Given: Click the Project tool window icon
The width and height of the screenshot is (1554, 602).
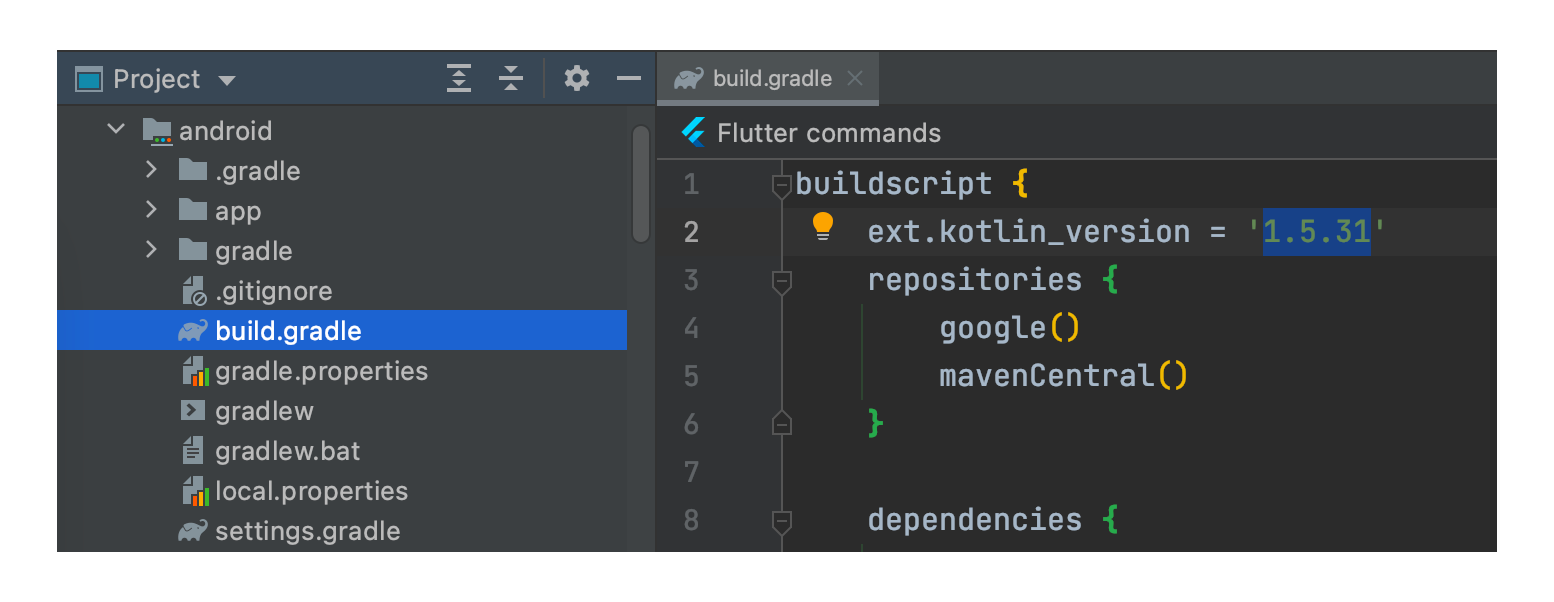Looking at the screenshot, I should pyautogui.click(x=90, y=79).
